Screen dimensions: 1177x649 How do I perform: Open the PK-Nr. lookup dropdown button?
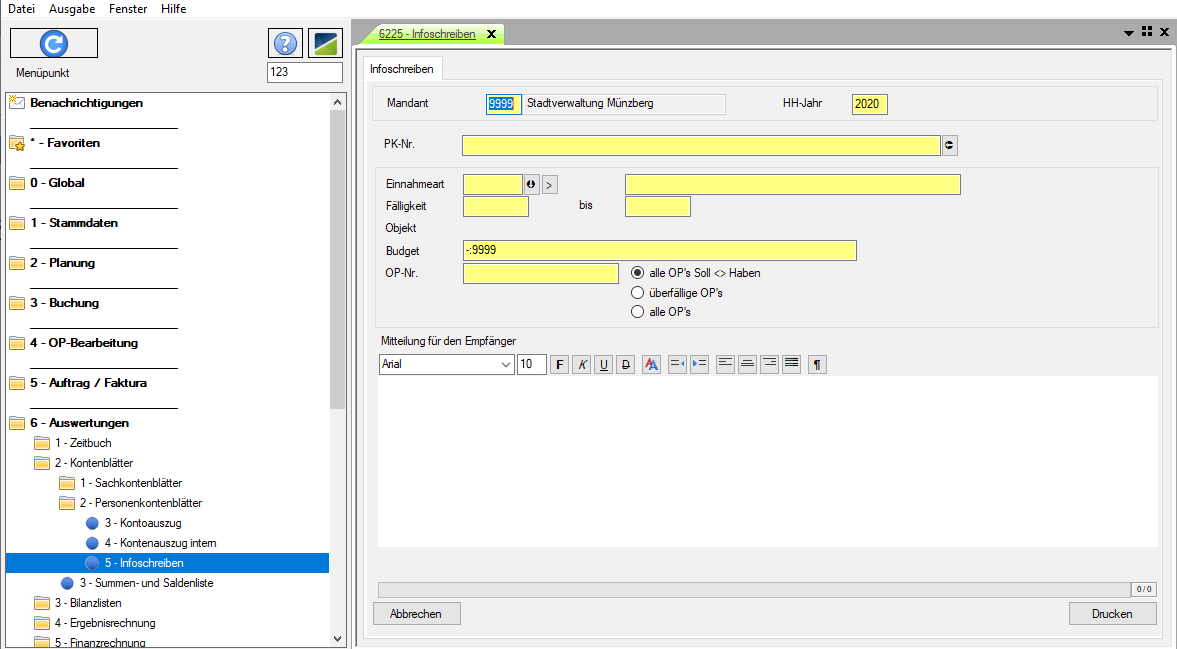click(x=949, y=146)
